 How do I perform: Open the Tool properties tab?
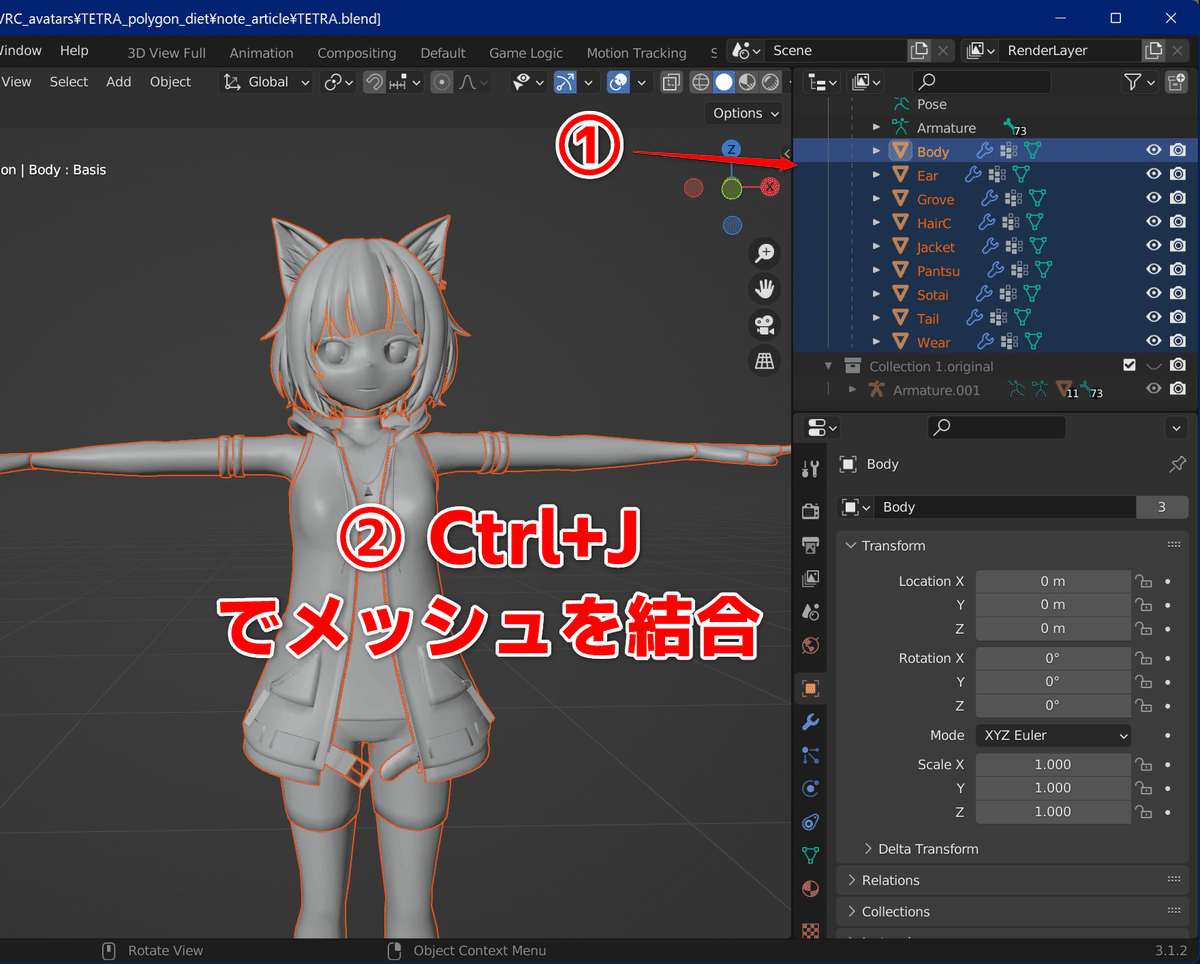[x=810, y=467]
